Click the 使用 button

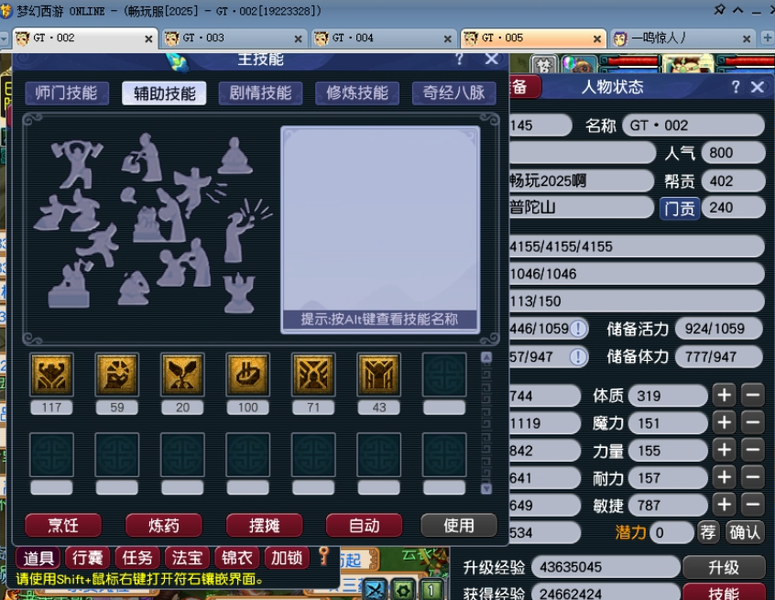click(459, 525)
